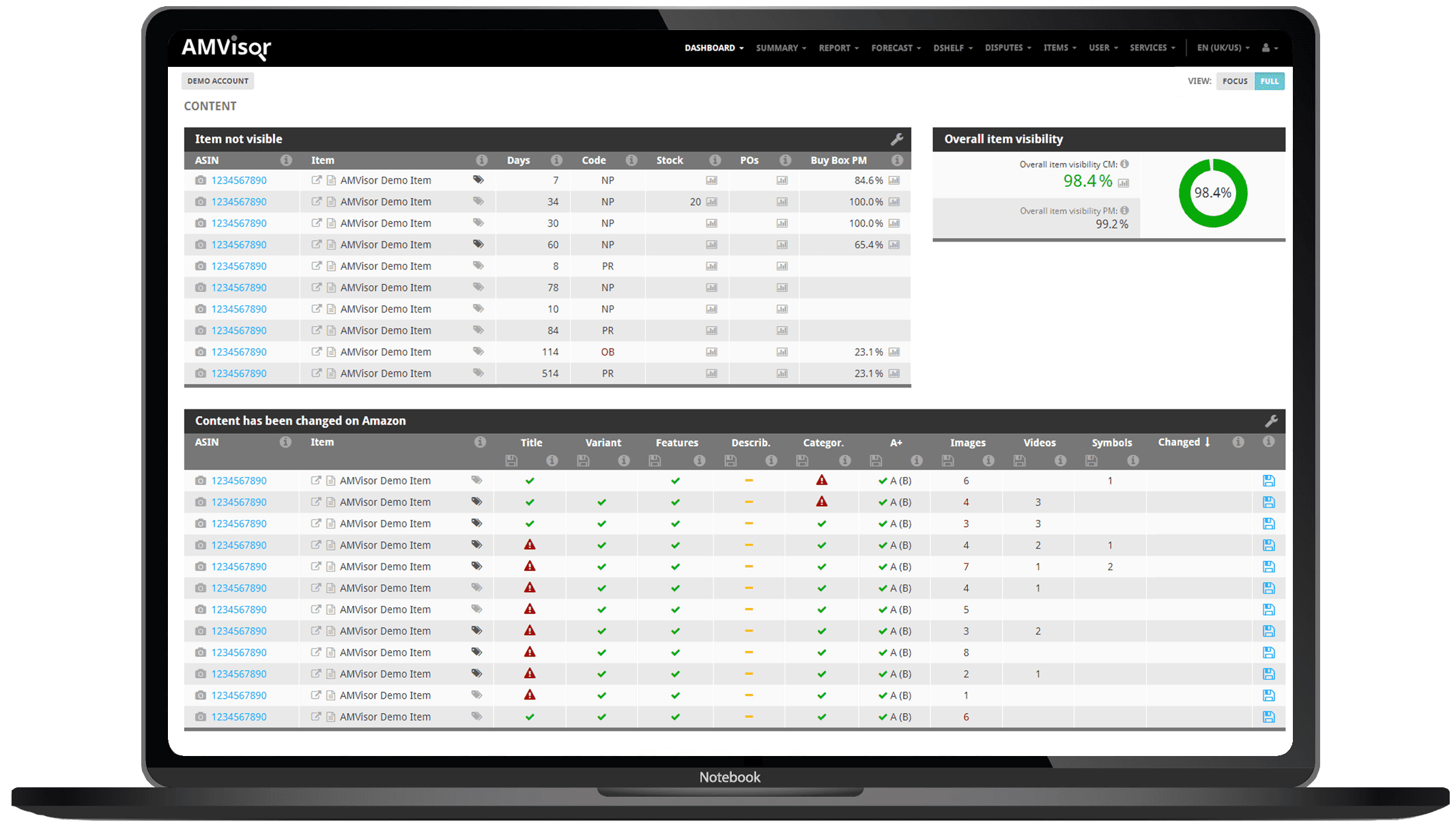Image resolution: width=1456 pixels, height=829 pixels.
Task: Open the FORECAST menu
Action: [x=896, y=48]
